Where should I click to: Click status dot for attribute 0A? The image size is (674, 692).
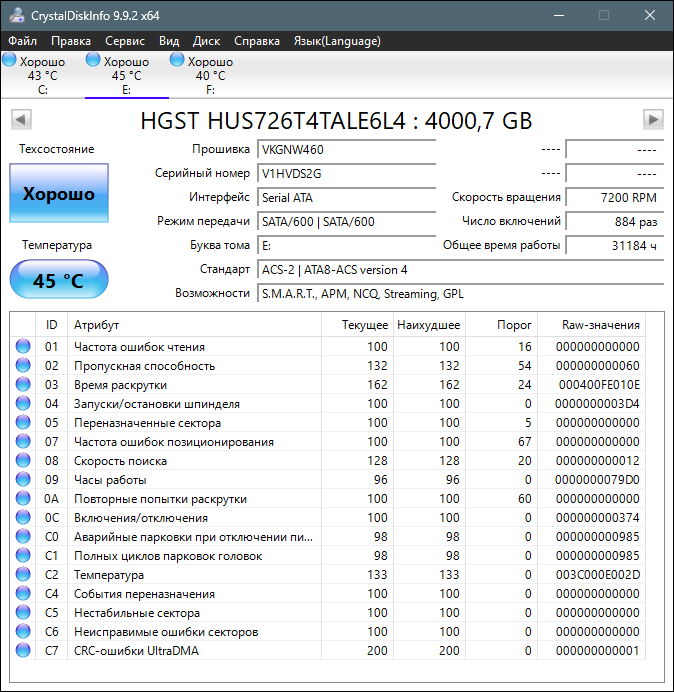pos(23,498)
